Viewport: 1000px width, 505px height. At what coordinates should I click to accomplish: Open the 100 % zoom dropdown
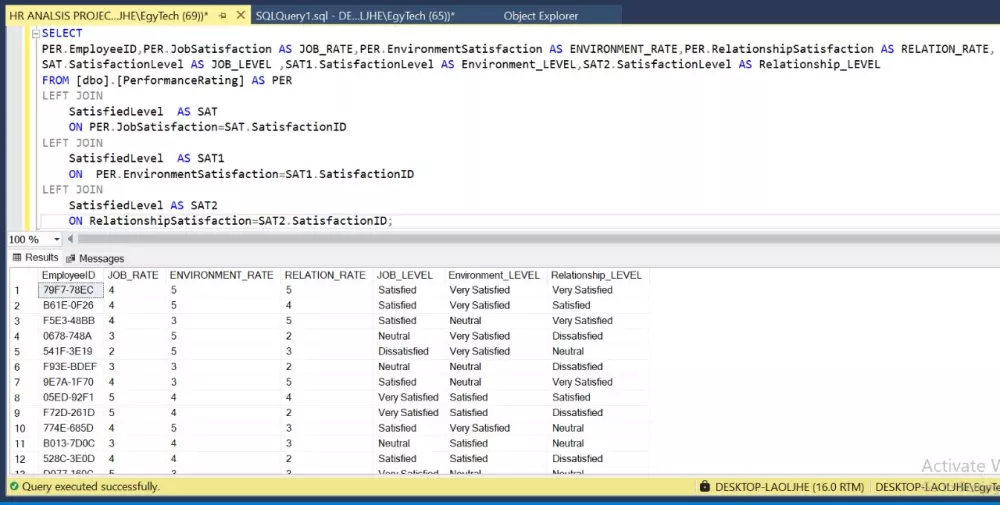tap(56, 239)
